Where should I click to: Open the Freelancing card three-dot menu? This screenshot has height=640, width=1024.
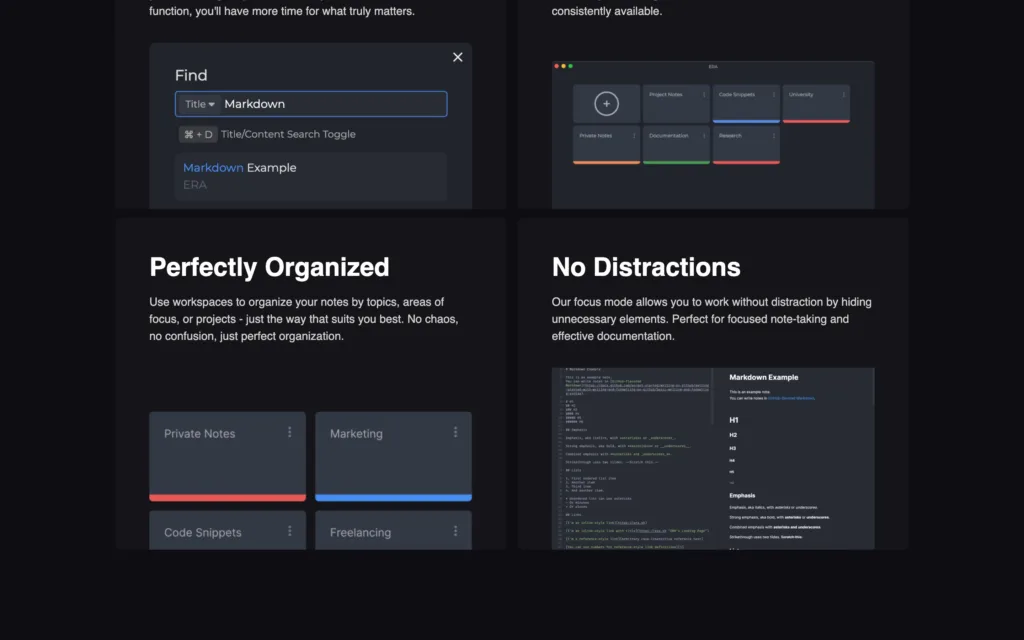click(455, 531)
